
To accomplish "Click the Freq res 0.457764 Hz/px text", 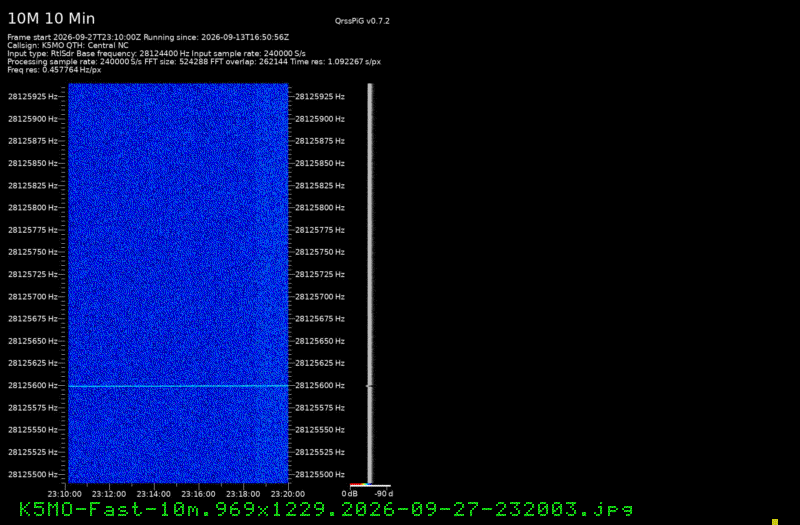I will (x=54, y=70).
